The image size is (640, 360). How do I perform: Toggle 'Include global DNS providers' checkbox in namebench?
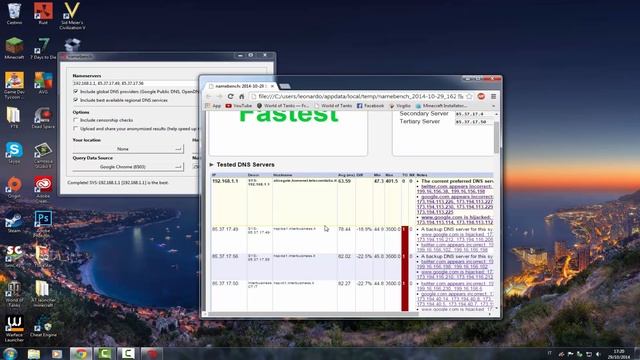(x=76, y=91)
